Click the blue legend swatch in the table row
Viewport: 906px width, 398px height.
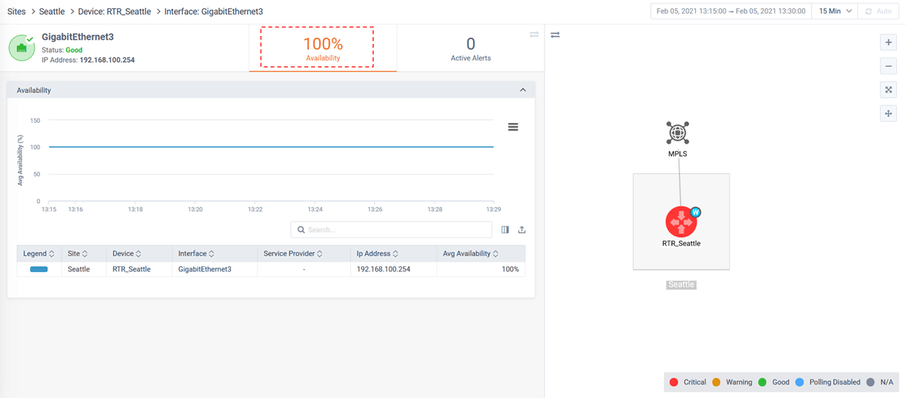[39, 269]
